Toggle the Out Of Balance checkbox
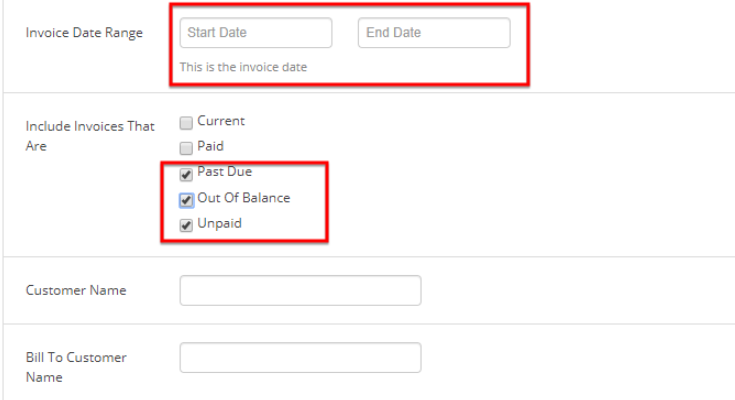The image size is (735, 400). pyautogui.click(x=186, y=199)
